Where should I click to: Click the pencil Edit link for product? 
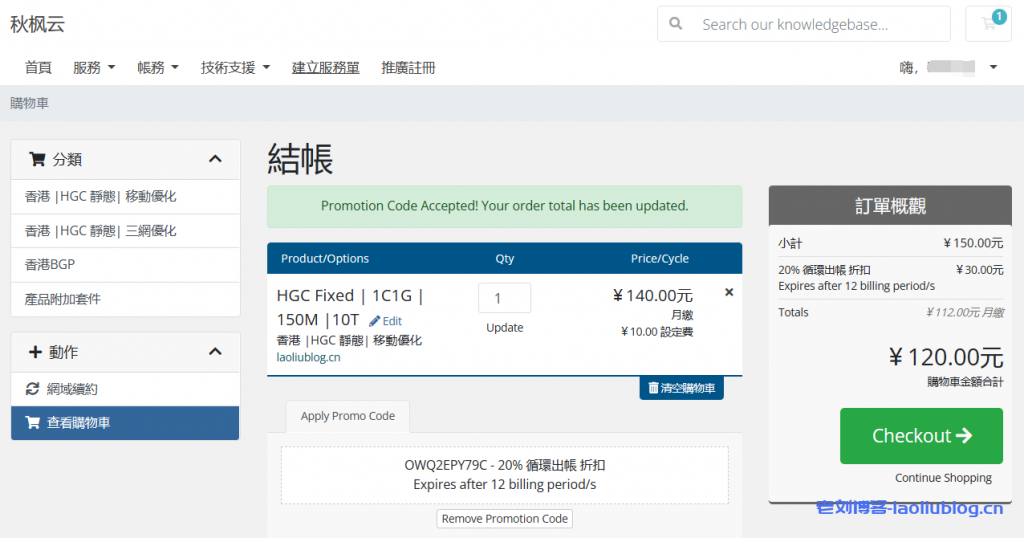tap(385, 321)
